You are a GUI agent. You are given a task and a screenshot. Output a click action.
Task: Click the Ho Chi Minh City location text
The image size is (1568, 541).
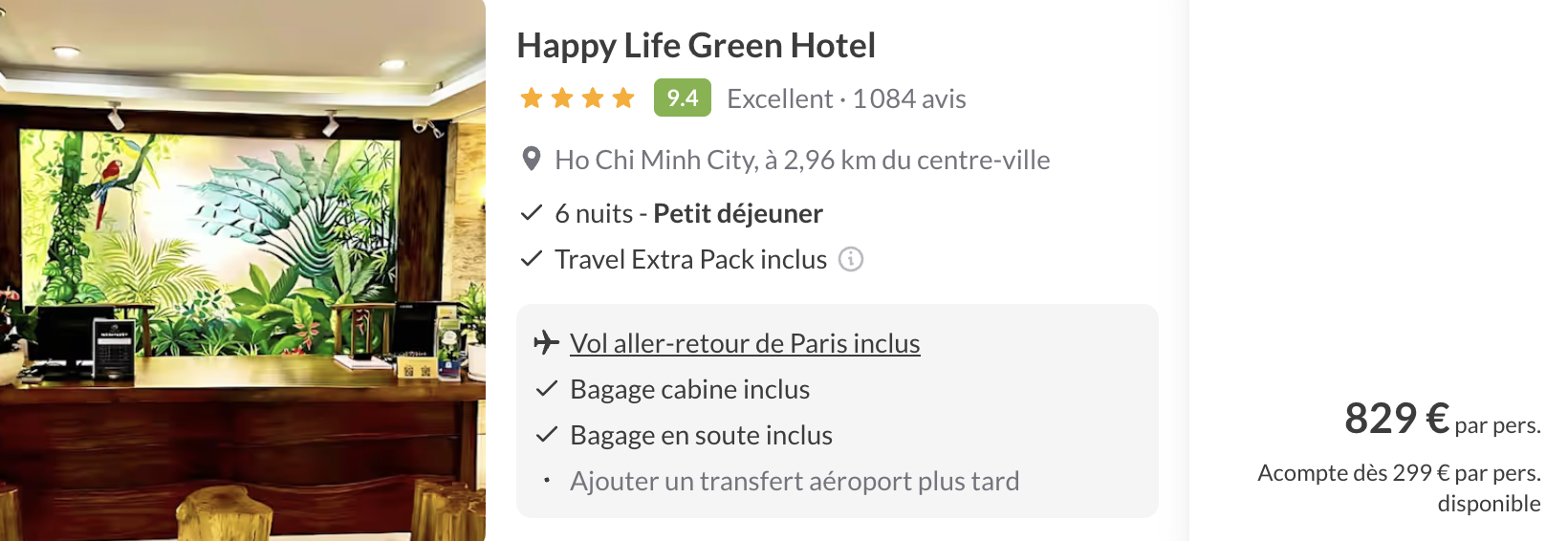coord(802,160)
